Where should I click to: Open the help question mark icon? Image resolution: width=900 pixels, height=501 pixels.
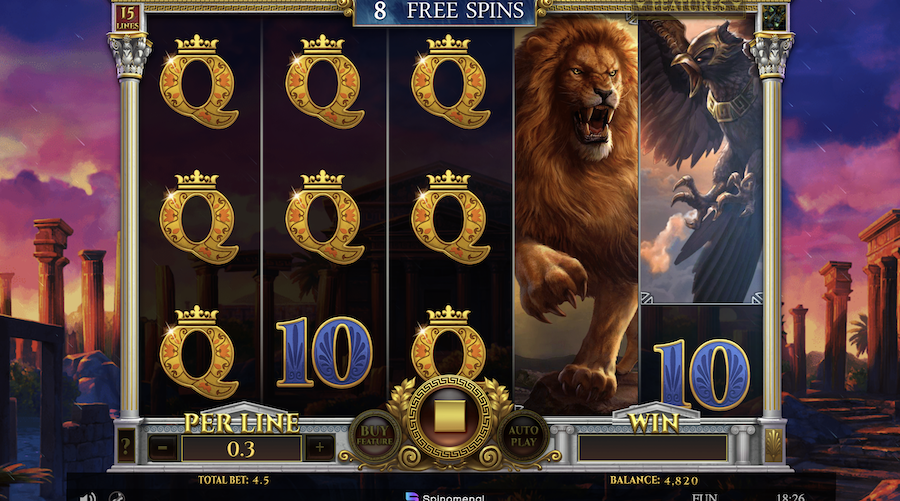pos(126,445)
